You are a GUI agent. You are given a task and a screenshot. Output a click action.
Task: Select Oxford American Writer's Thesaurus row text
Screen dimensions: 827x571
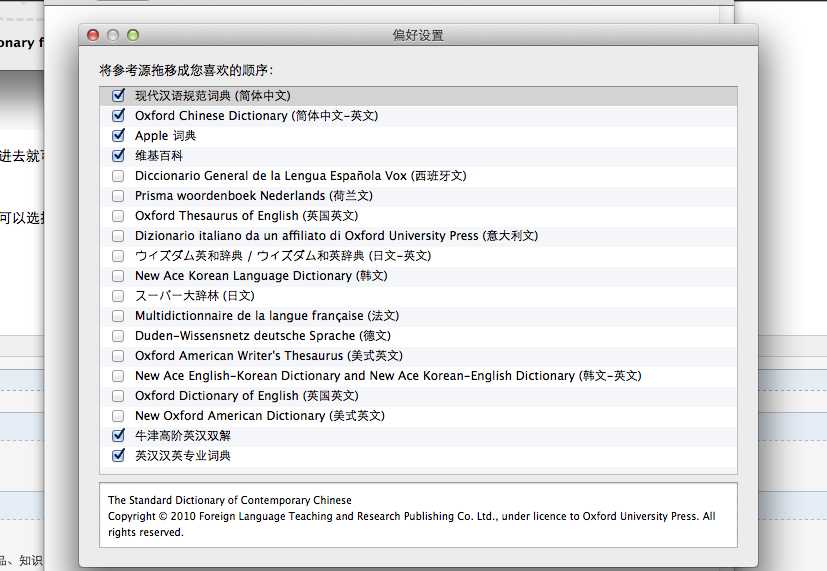pyautogui.click(x=268, y=356)
